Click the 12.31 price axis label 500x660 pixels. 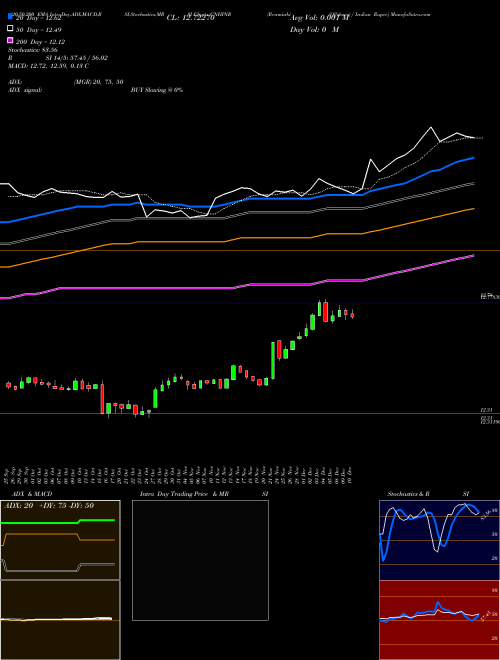click(487, 410)
